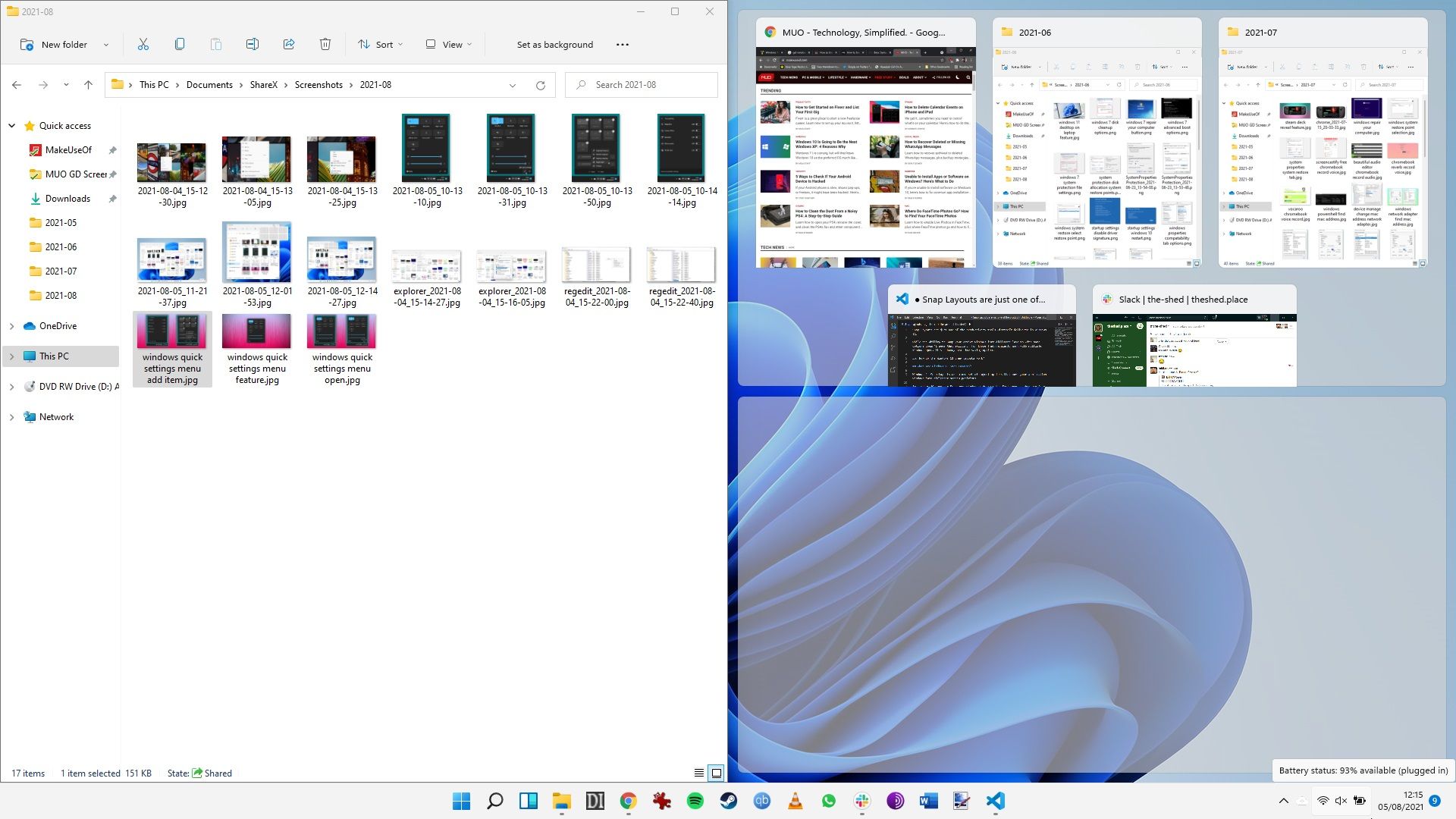The height and width of the screenshot is (819, 1456).
Task: Expand Quick access section in sidebar
Action: click(x=11, y=125)
